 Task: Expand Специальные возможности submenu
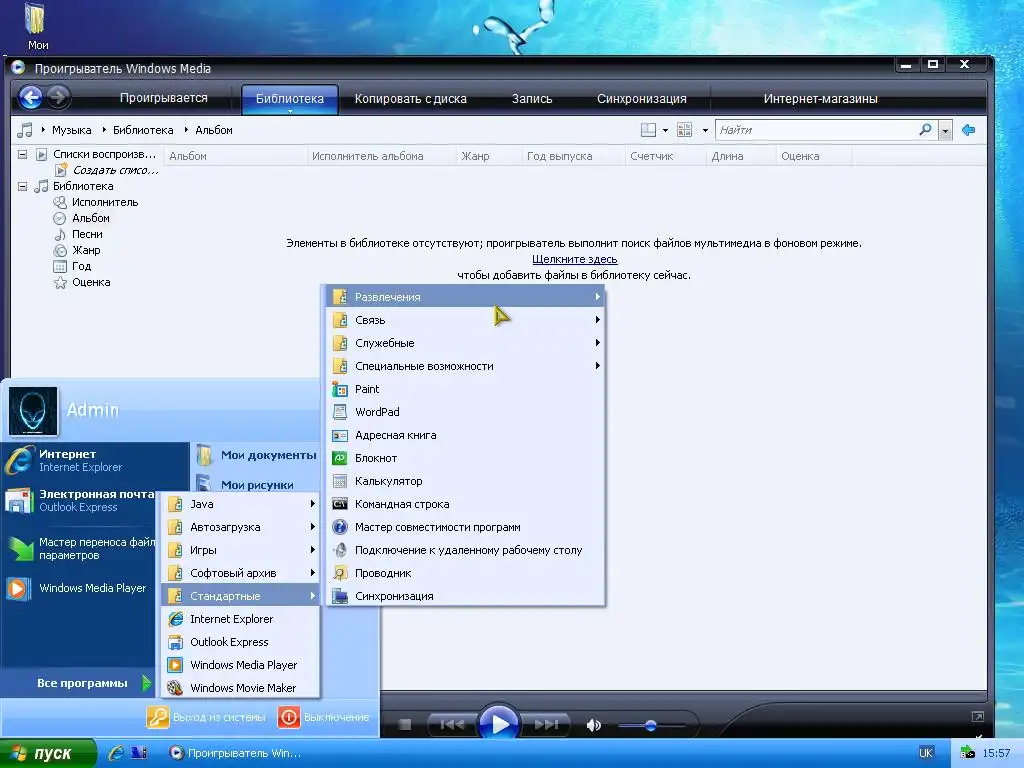pyautogui.click(x=465, y=366)
